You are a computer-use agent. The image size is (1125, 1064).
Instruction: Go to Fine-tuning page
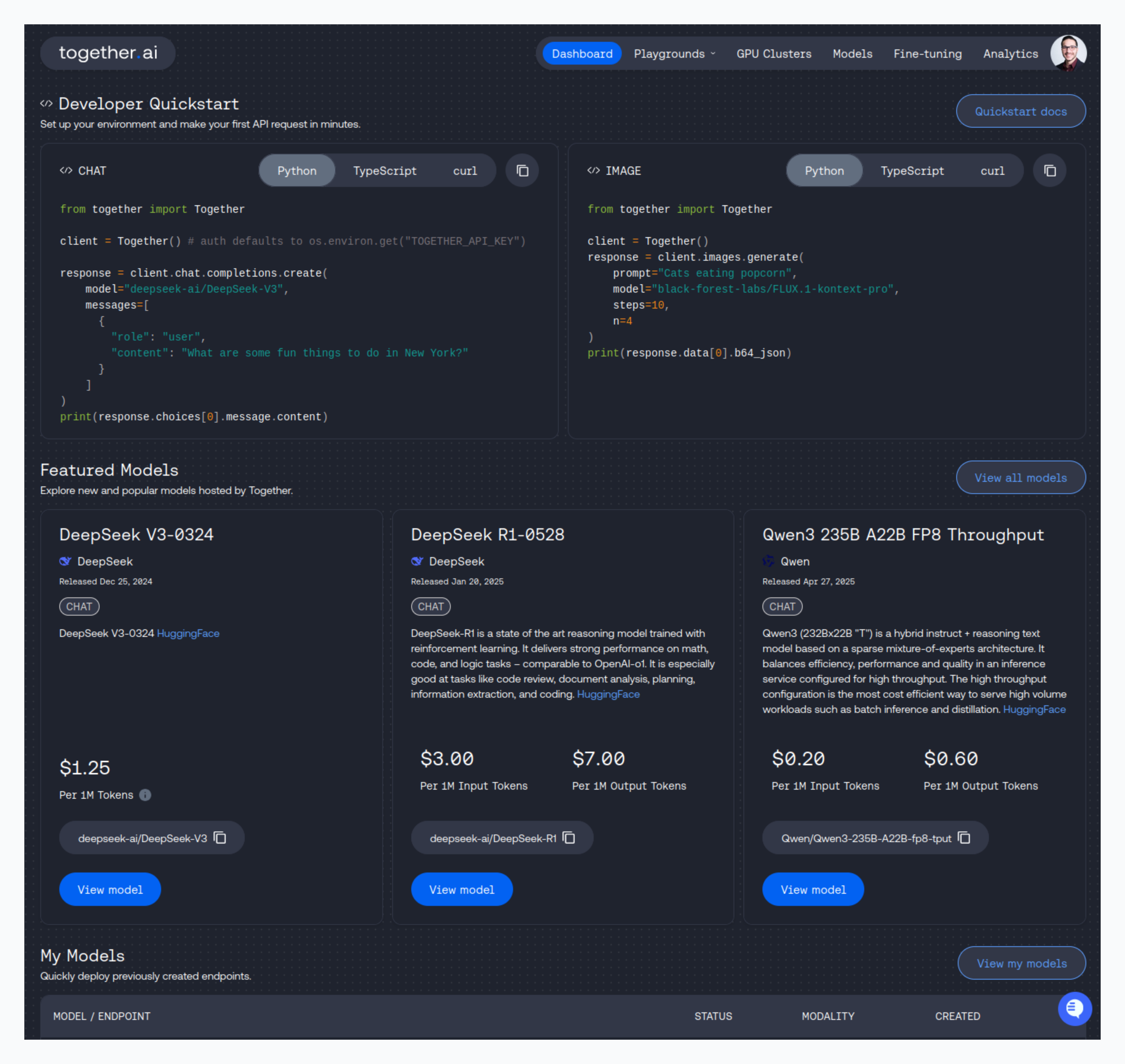(x=927, y=54)
